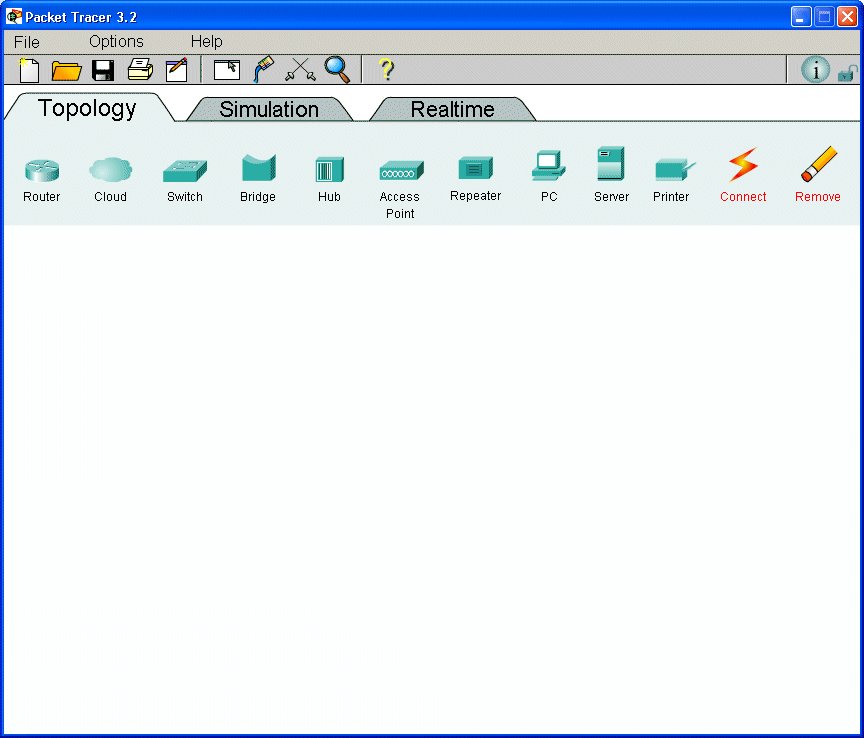
Task: Click the notepad with pencil icon
Action: tap(177, 70)
